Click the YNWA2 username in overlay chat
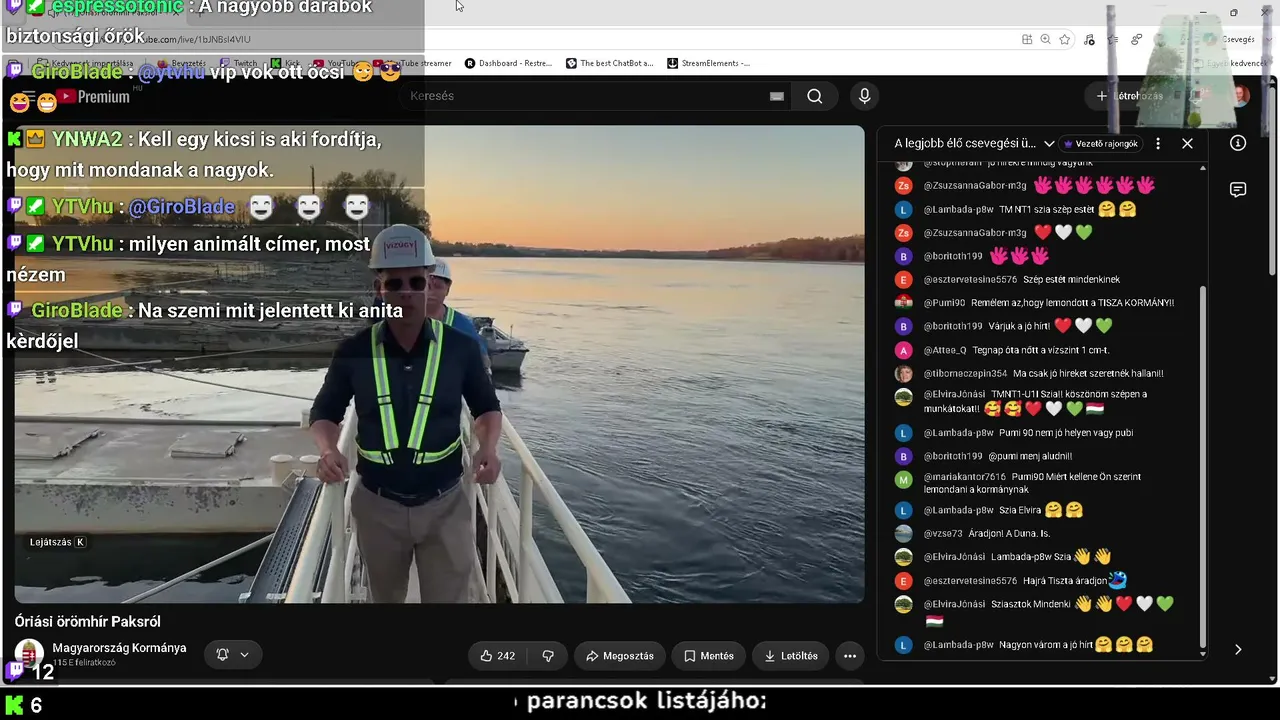This screenshot has width=1280, height=720. (86, 140)
